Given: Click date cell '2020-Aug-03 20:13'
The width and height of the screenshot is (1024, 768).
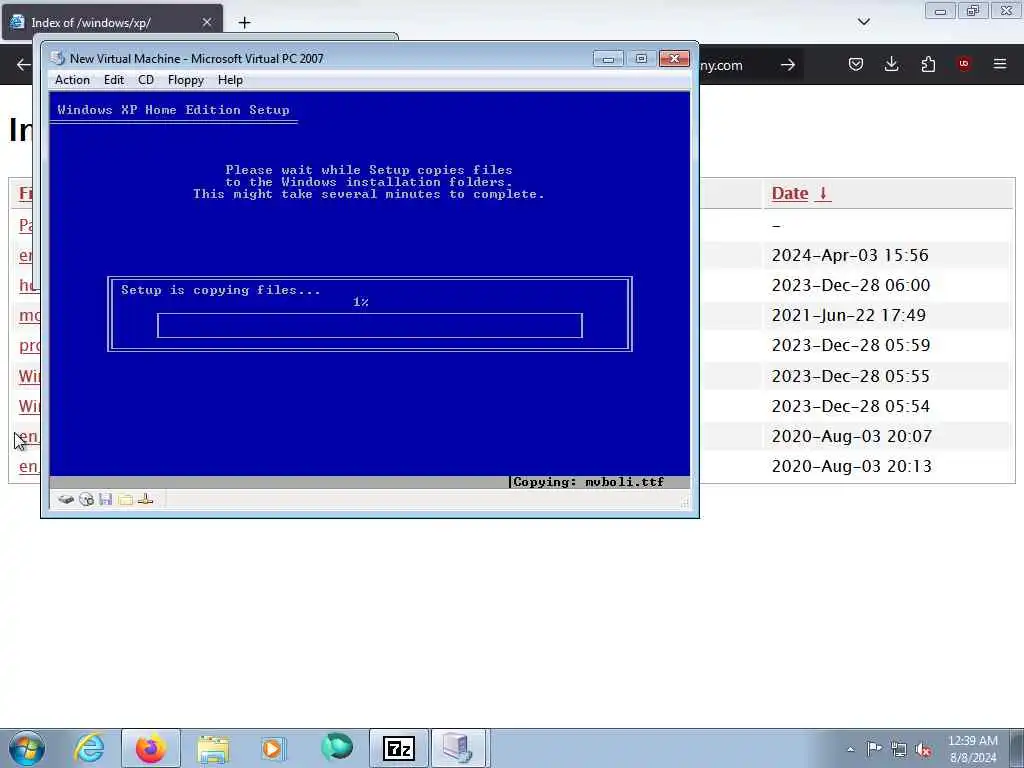Looking at the screenshot, I should click(852, 466).
